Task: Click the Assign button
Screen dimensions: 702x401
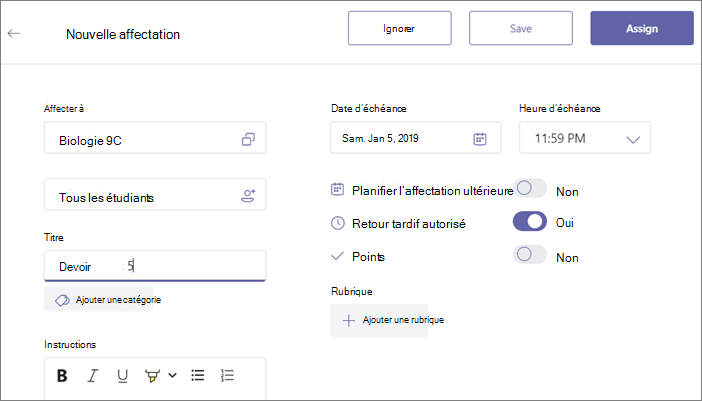Action: coord(642,28)
